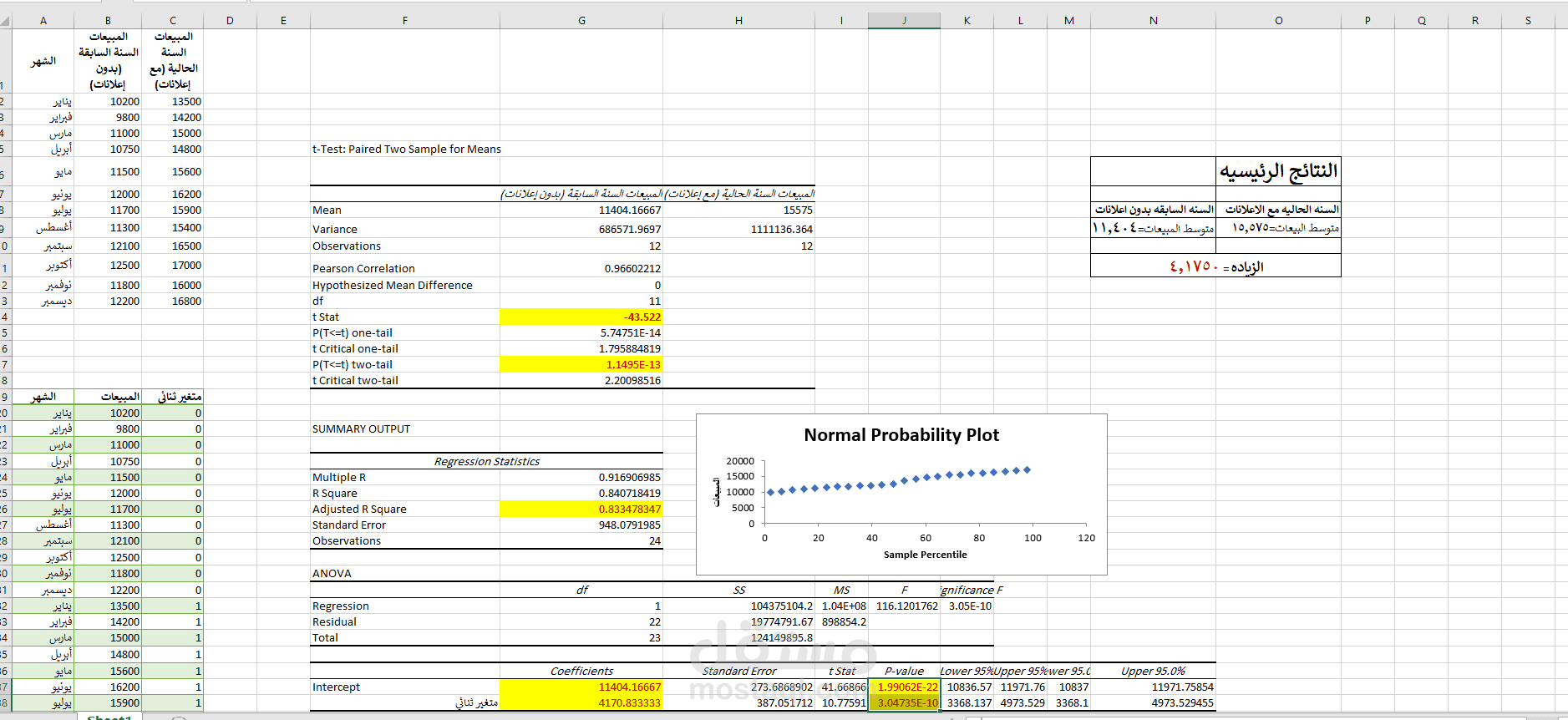Select the t Critical two-tail value 2.20098516
The width and height of the screenshot is (1568, 720).
coord(581,381)
